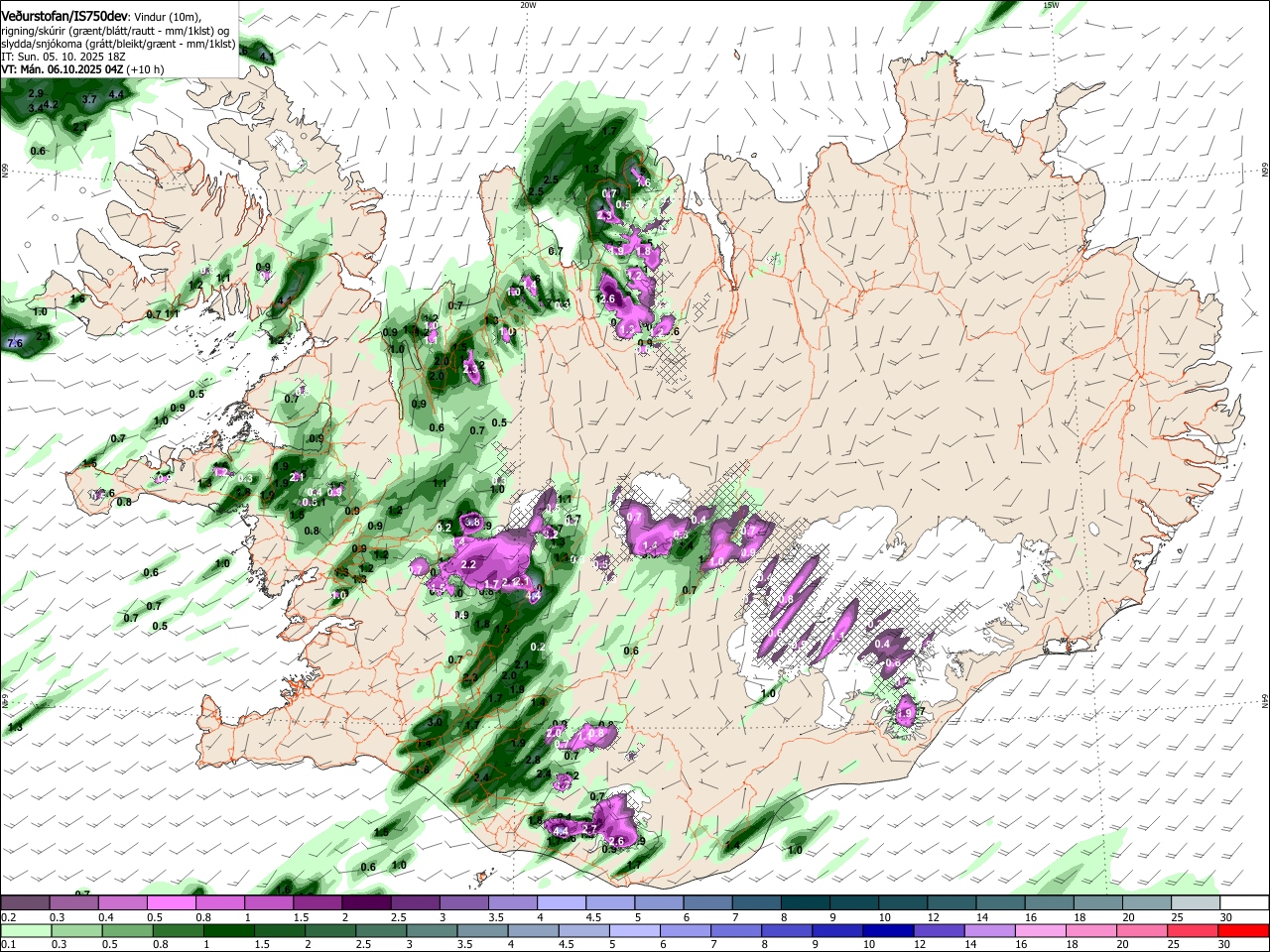Screen dimensions: 1270x952
Task: Click the '(+10 h)' forecast offset text
Action: [x=146, y=69]
